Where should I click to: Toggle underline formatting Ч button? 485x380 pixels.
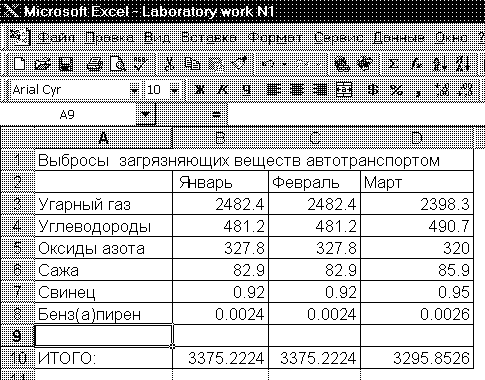pyautogui.click(x=246, y=90)
